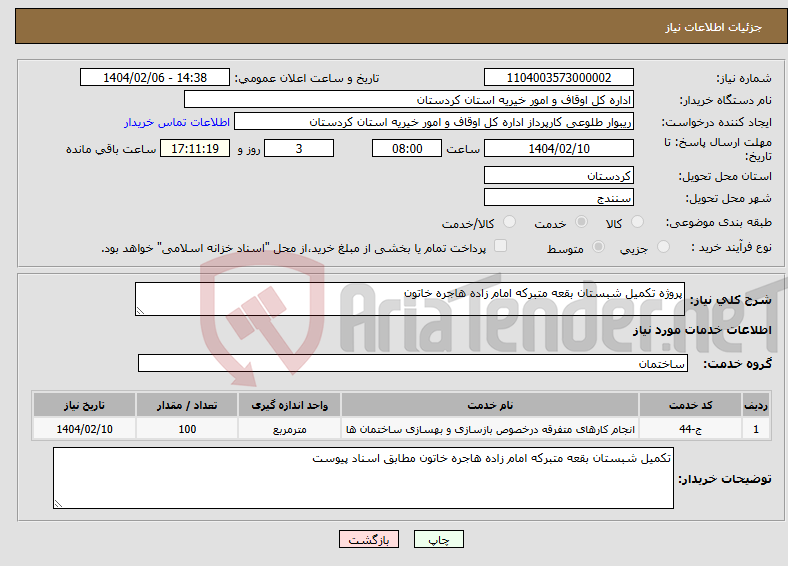Screen dimensions: 788x566
Task: Click the ساعت باقی مانده label
Action: coord(111,149)
